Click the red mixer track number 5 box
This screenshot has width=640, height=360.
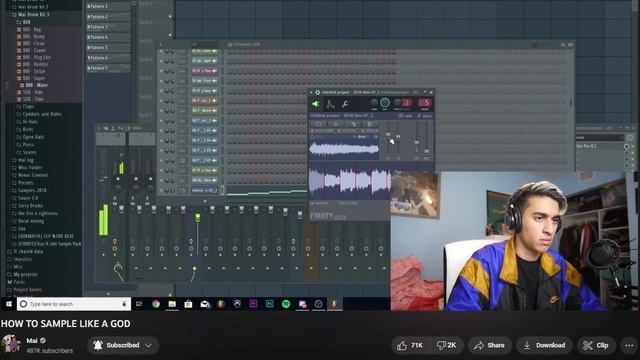425,103
